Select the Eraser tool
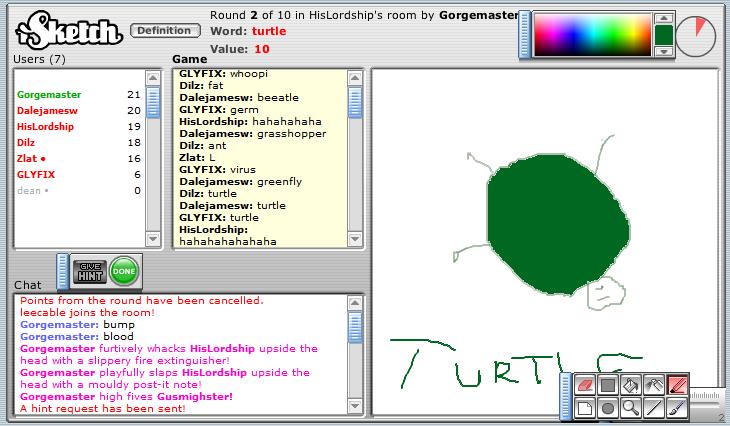The height and width of the screenshot is (426, 730). (586, 385)
